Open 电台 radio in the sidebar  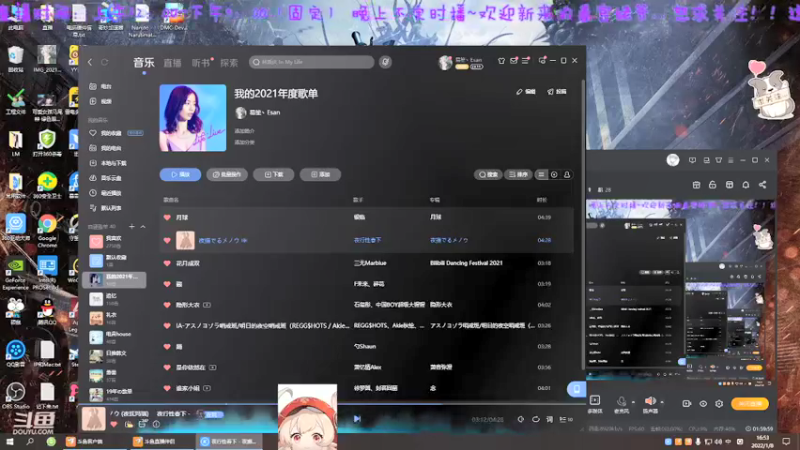click(x=101, y=87)
